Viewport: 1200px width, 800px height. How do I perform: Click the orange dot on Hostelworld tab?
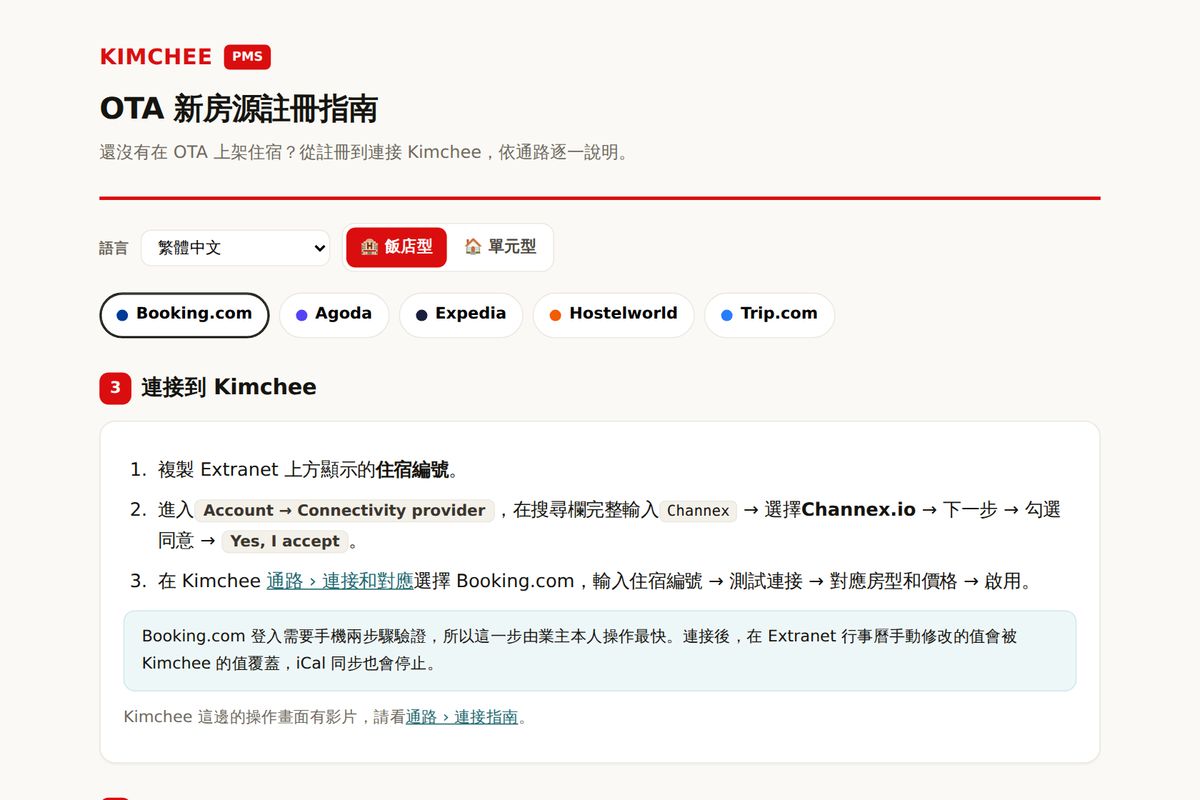click(555, 315)
